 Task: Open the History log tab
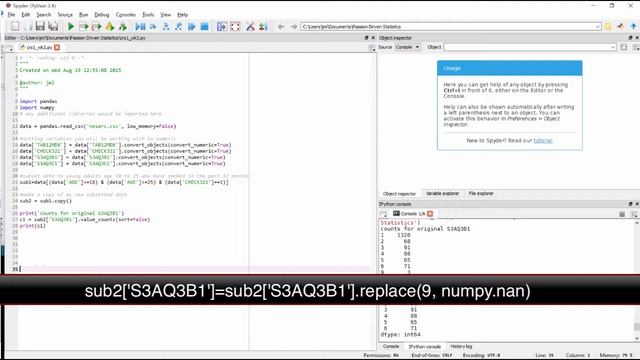pos(461,346)
